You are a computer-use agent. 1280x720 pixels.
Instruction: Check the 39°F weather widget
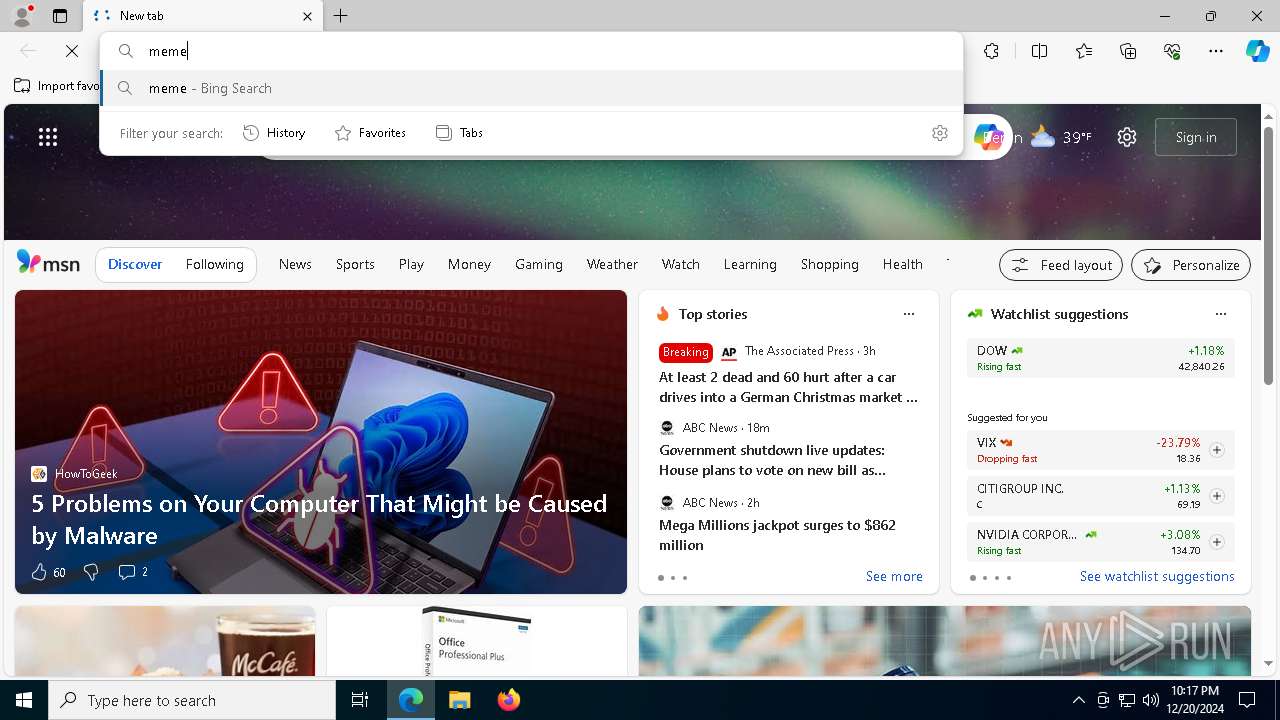1061,137
